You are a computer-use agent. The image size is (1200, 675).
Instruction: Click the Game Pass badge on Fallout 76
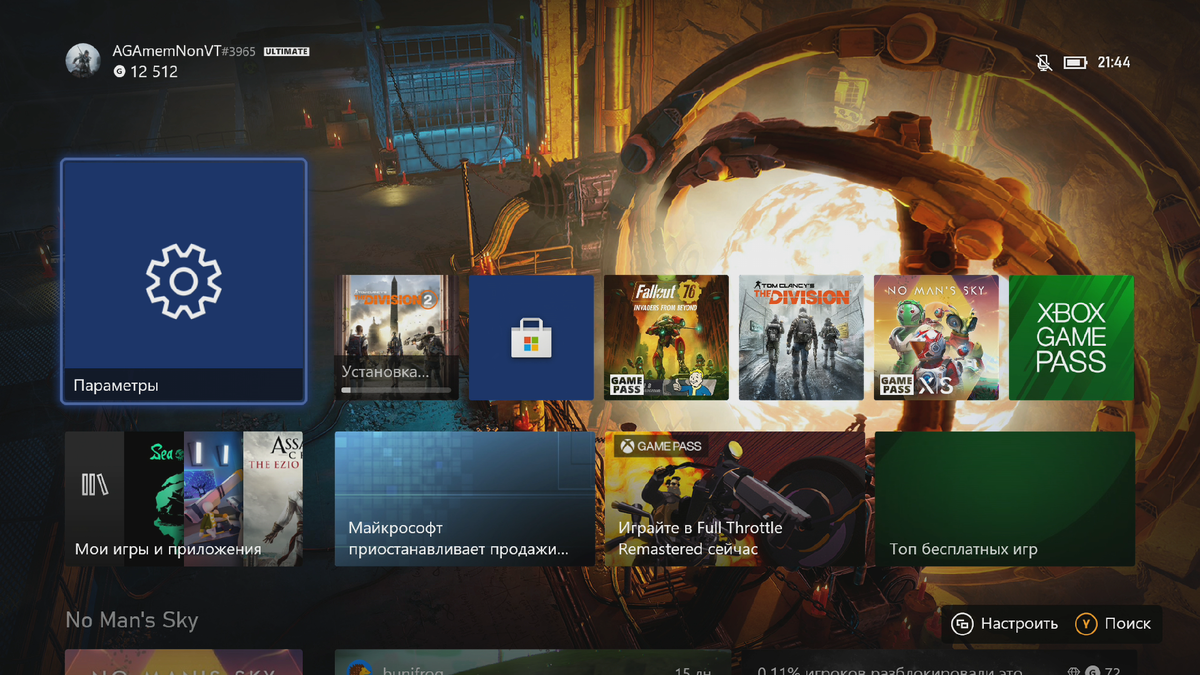pyautogui.click(x=626, y=385)
